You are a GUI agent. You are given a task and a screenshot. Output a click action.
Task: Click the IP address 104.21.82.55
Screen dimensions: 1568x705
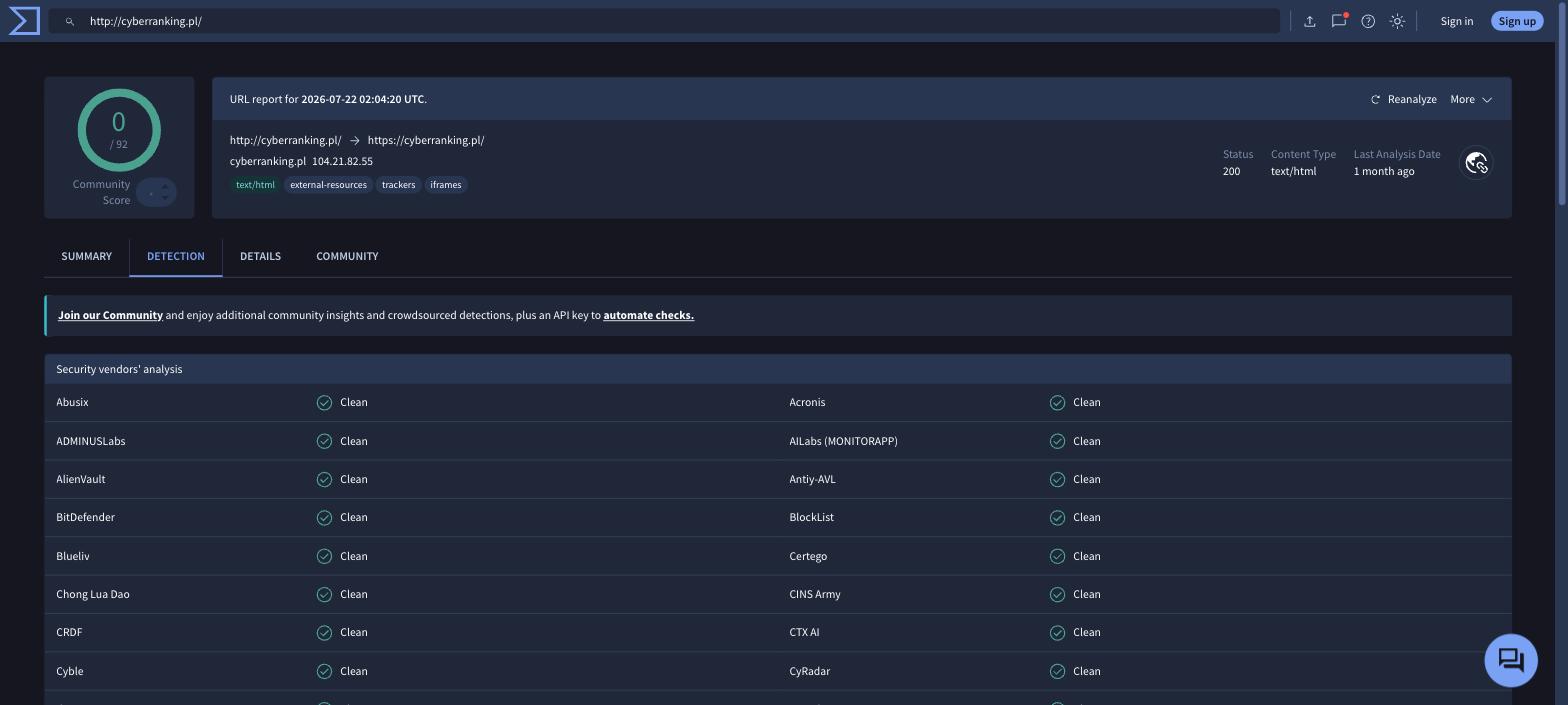point(342,161)
